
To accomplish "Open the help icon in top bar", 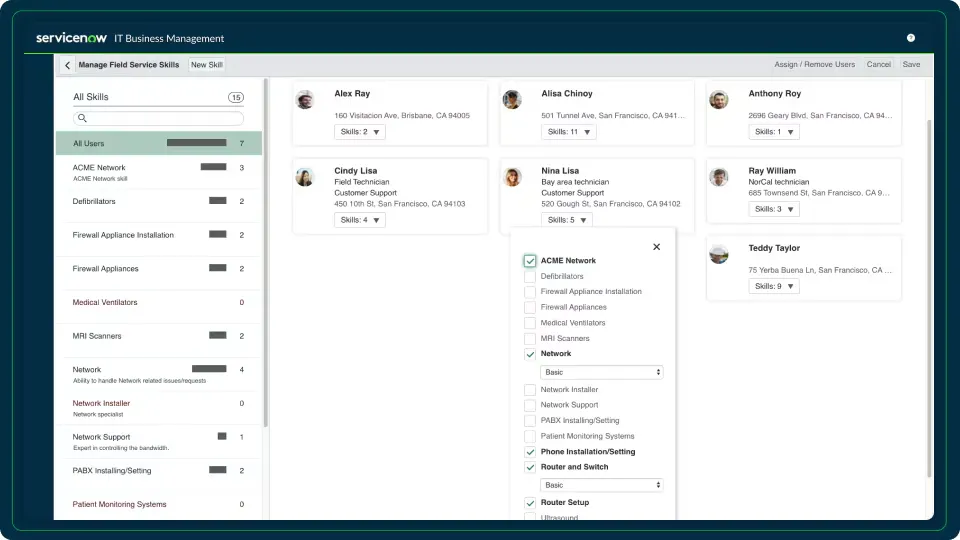I will [x=910, y=38].
